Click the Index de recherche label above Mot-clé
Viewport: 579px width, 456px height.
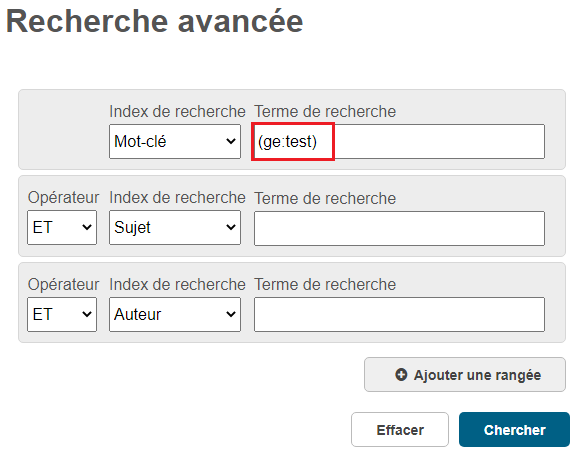click(177, 111)
